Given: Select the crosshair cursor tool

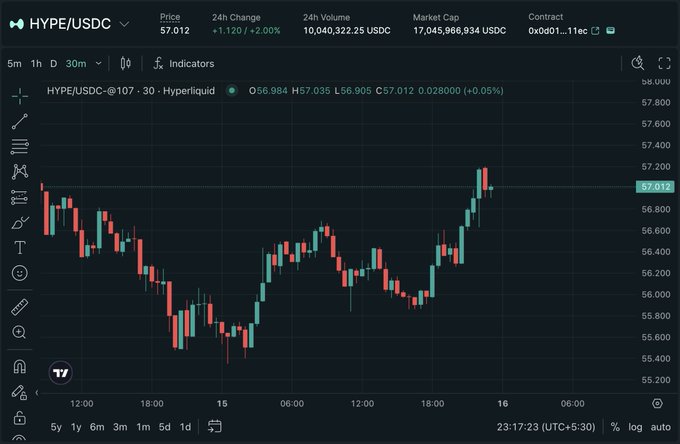Looking at the screenshot, I should (x=20, y=96).
